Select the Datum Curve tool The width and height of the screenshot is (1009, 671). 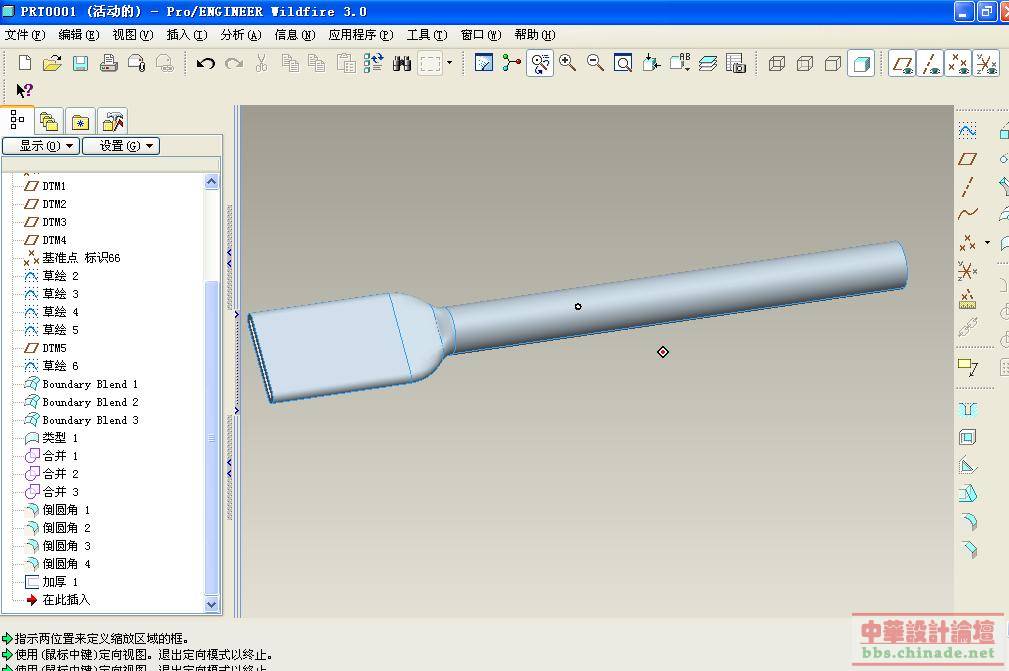coord(967,214)
